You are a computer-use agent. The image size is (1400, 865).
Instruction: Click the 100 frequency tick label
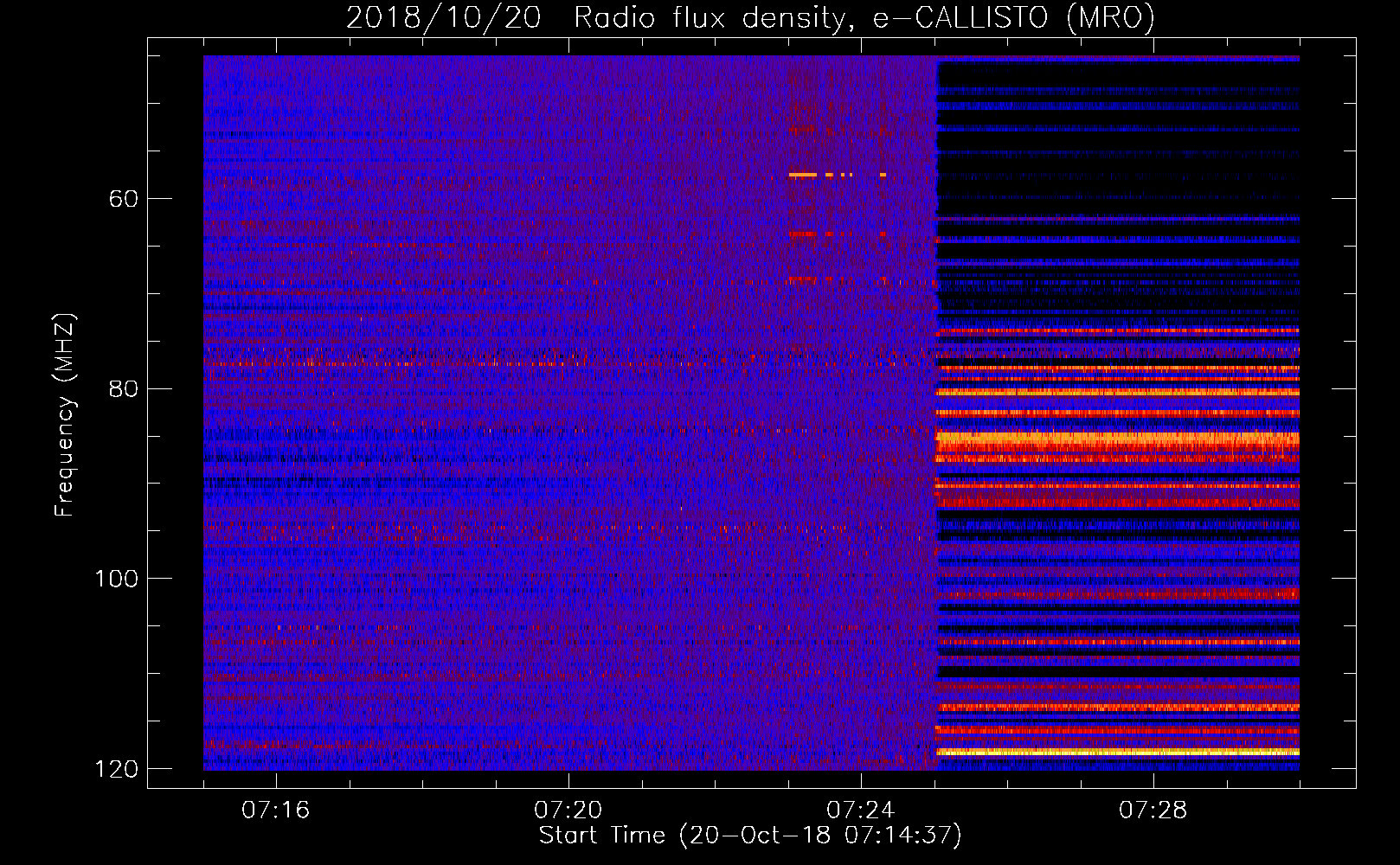[117, 578]
